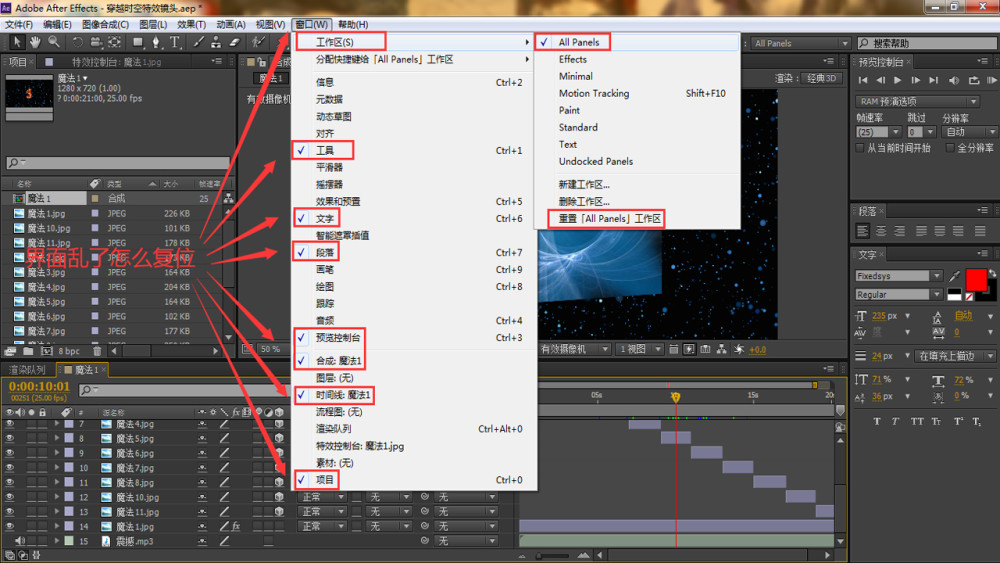Align paragraph text left
This screenshot has height=563, width=1000.
click(863, 231)
